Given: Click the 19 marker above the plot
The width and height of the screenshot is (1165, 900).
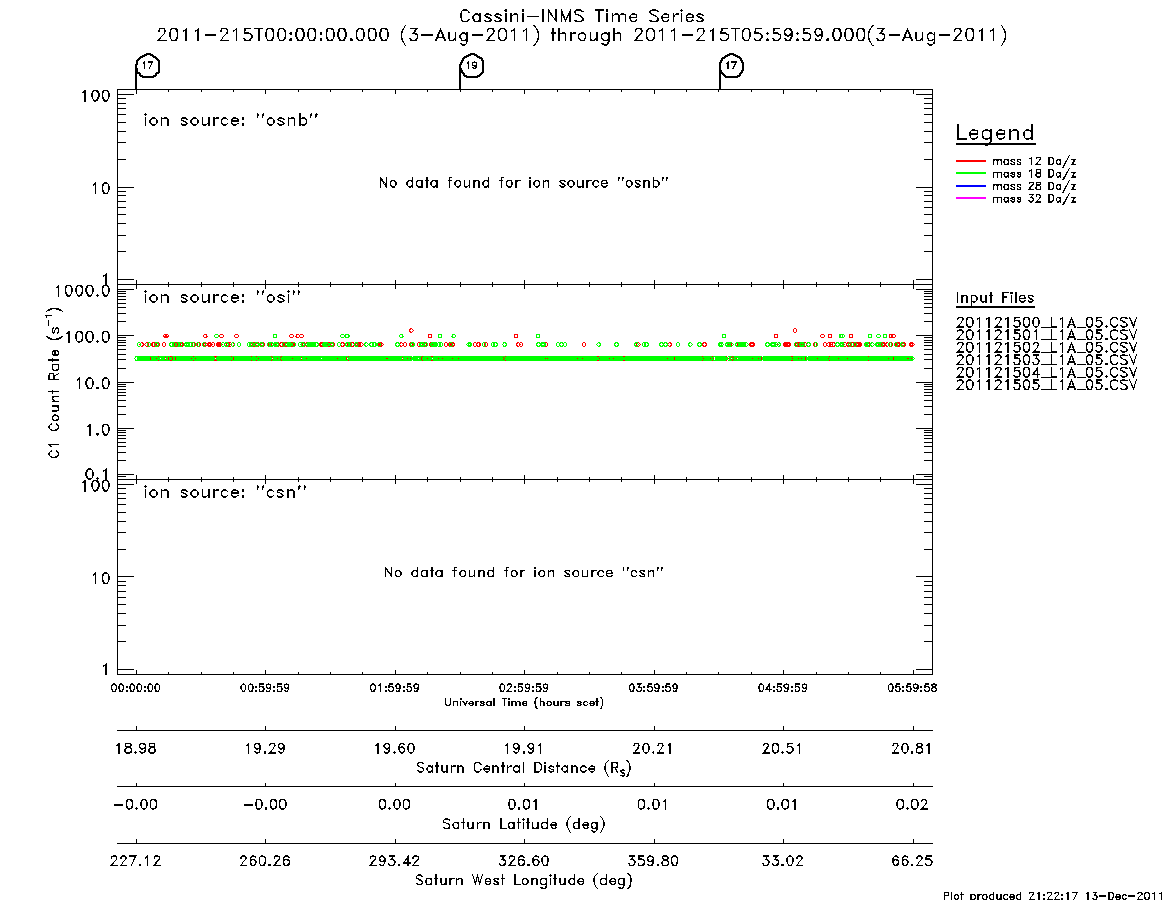Looking at the screenshot, I should click(472, 65).
